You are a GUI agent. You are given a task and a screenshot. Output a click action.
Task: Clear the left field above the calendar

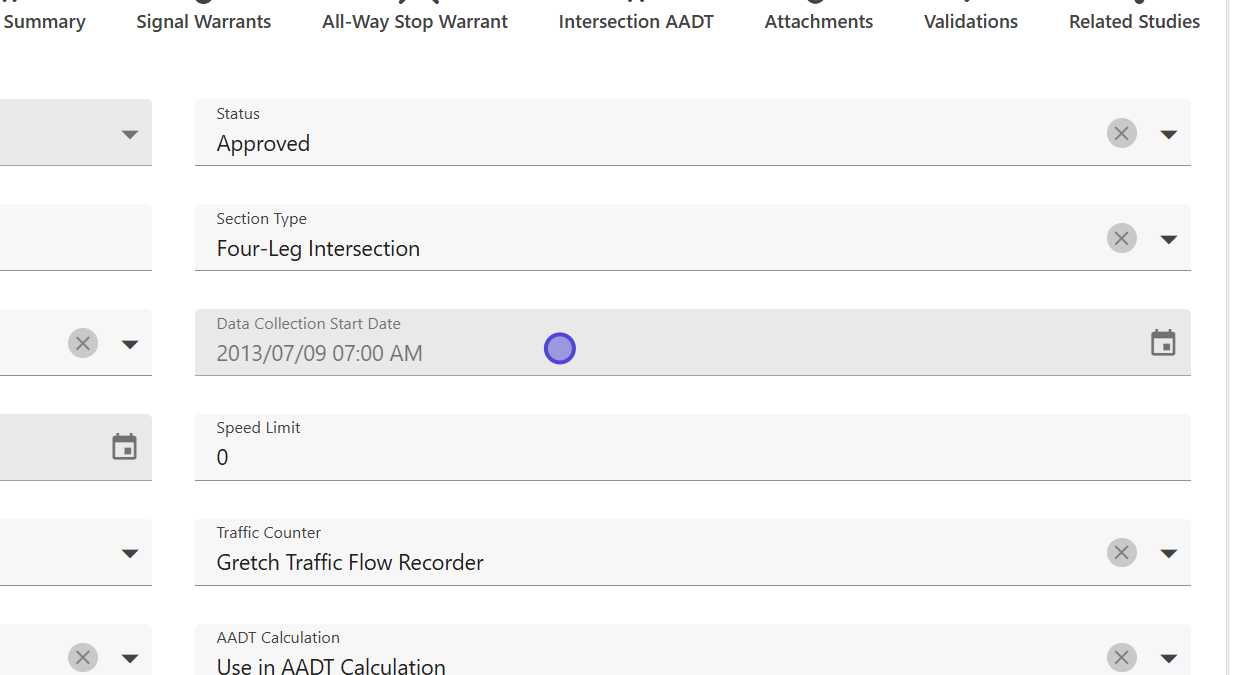pos(83,343)
